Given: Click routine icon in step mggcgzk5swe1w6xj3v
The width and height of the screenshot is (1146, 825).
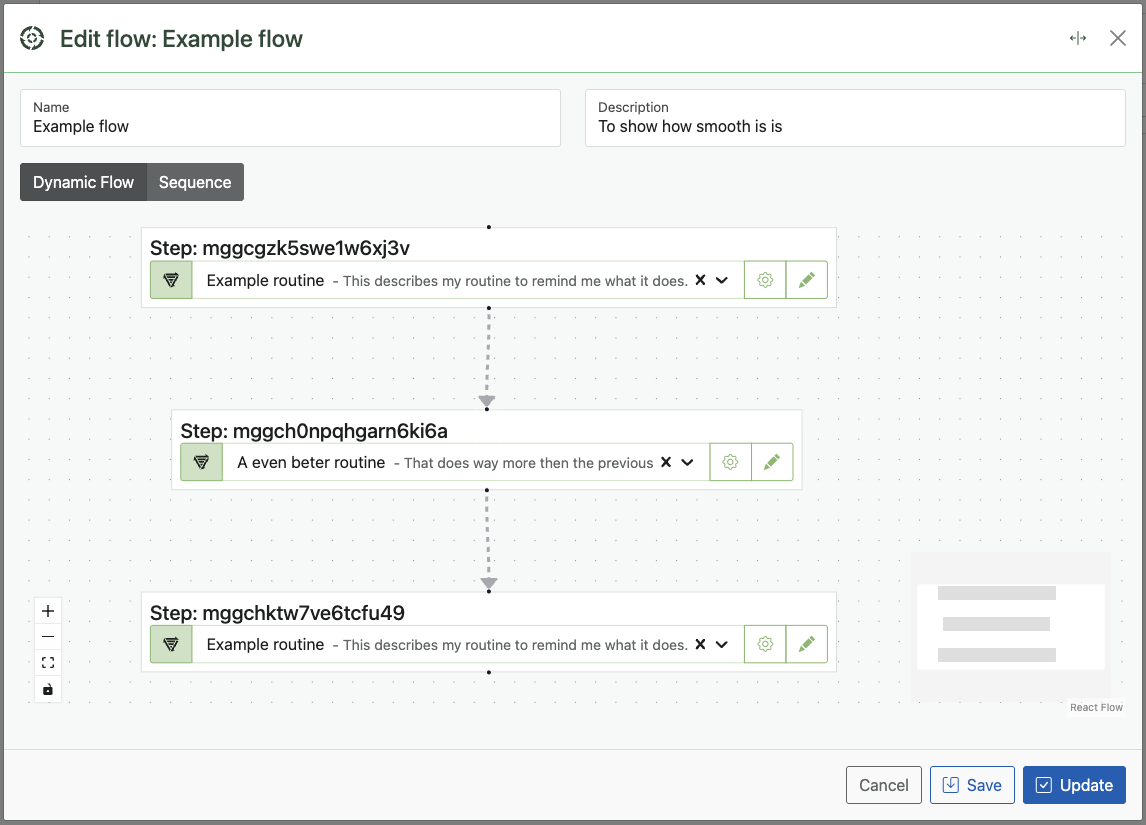Looking at the screenshot, I should pyautogui.click(x=171, y=280).
